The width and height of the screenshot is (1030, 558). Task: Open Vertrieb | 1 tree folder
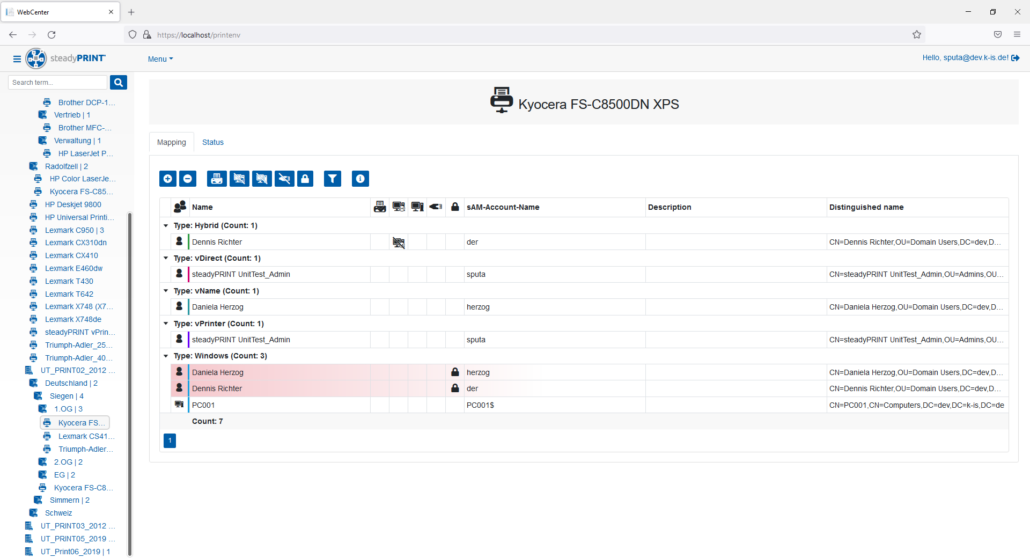(x=72, y=115)
